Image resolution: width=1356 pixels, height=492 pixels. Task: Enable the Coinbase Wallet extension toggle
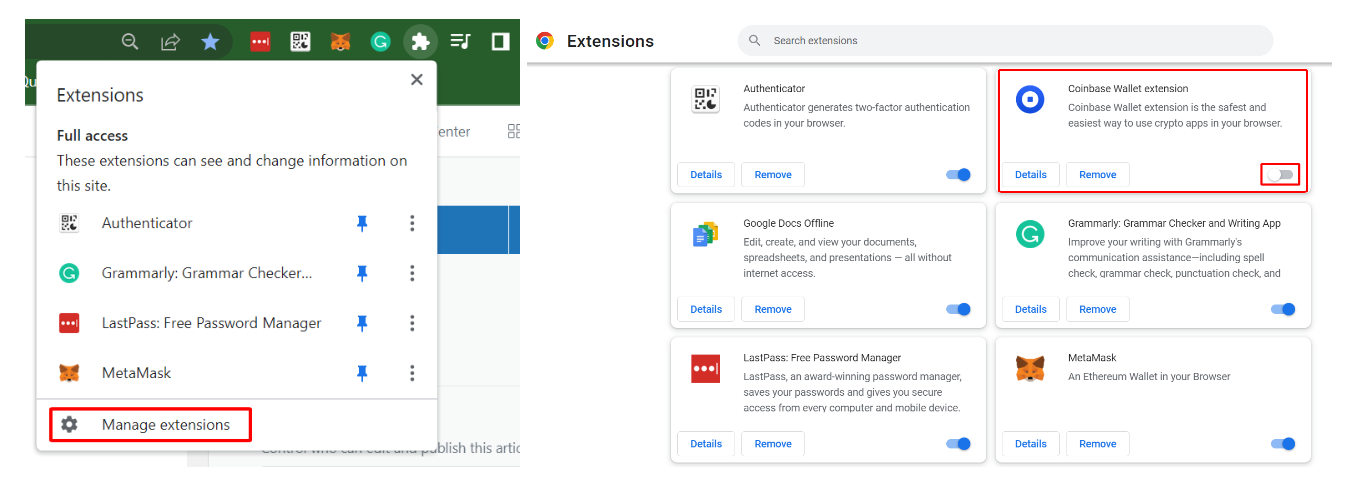1281,175
